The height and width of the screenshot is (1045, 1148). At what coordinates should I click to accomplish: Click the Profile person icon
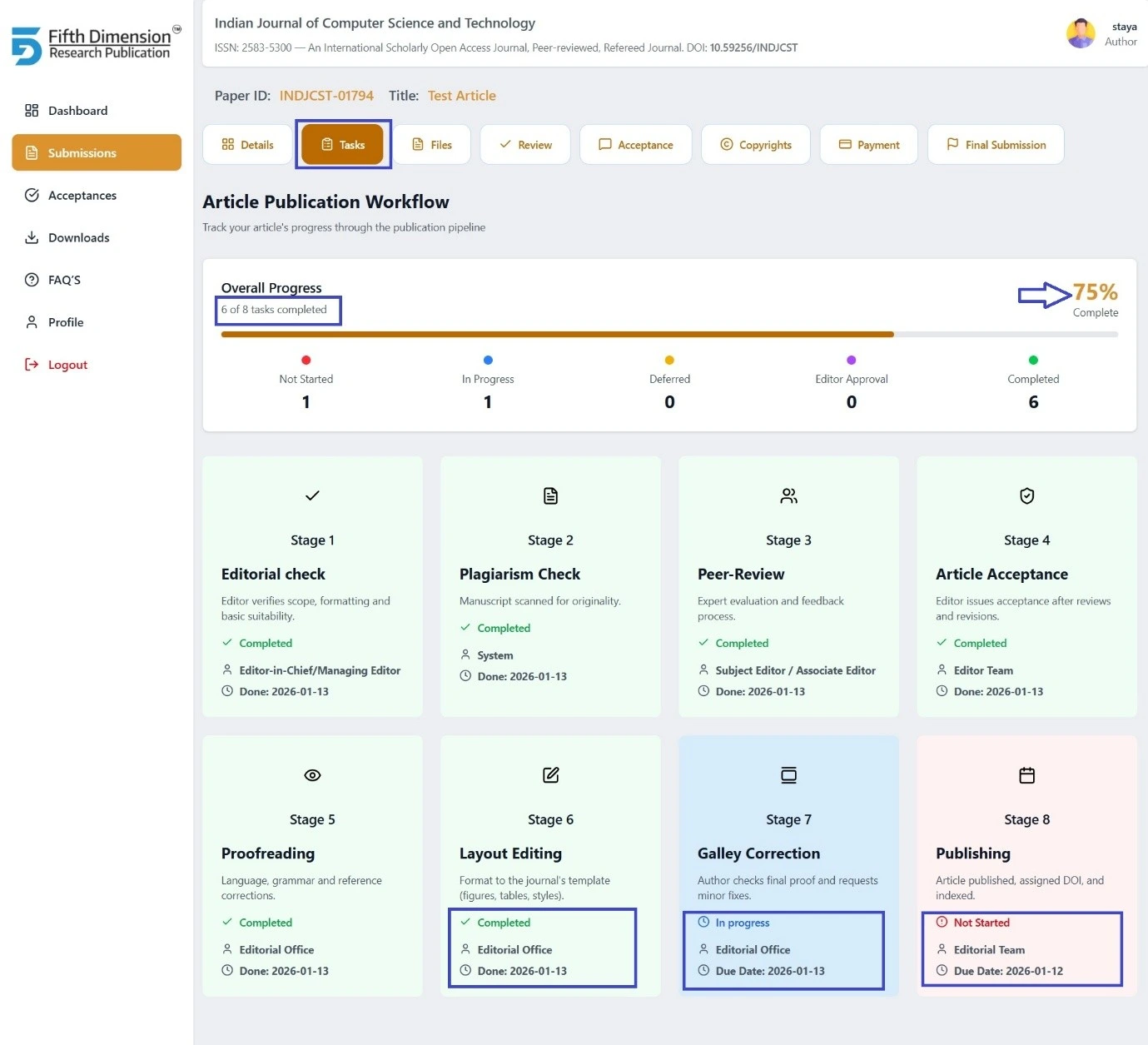32,322
